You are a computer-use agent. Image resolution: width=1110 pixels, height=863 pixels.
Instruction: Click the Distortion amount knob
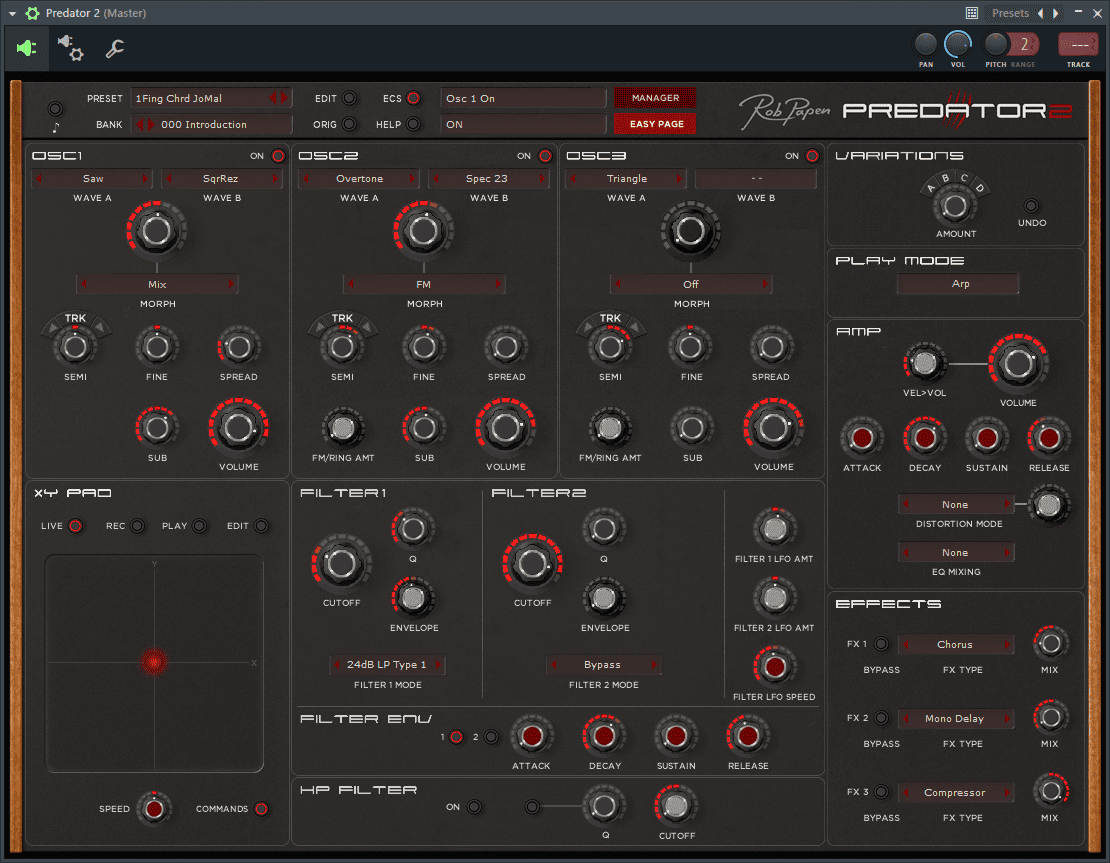coord(1048,505)
